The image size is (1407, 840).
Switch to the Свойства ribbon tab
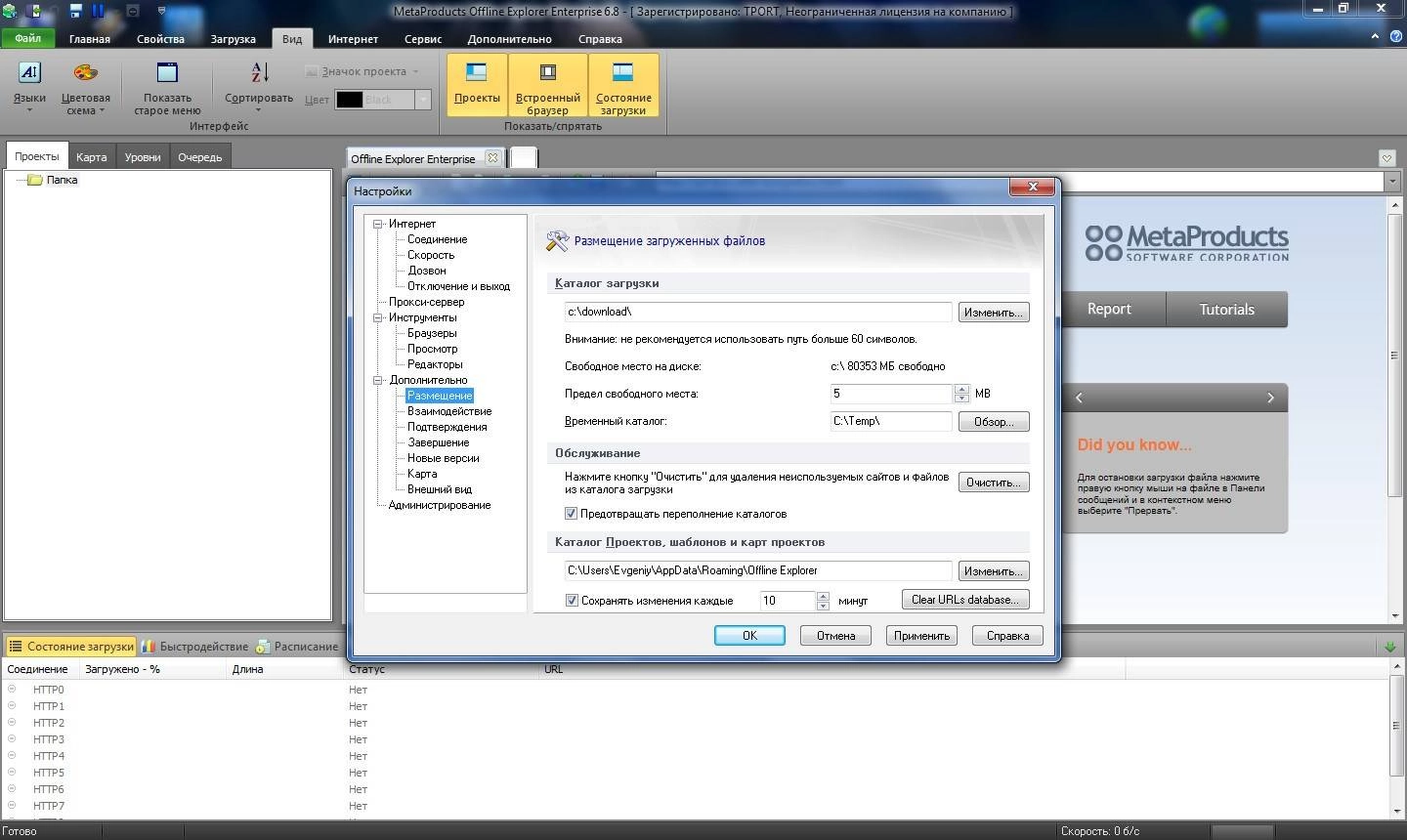click(x=160, y=39)
